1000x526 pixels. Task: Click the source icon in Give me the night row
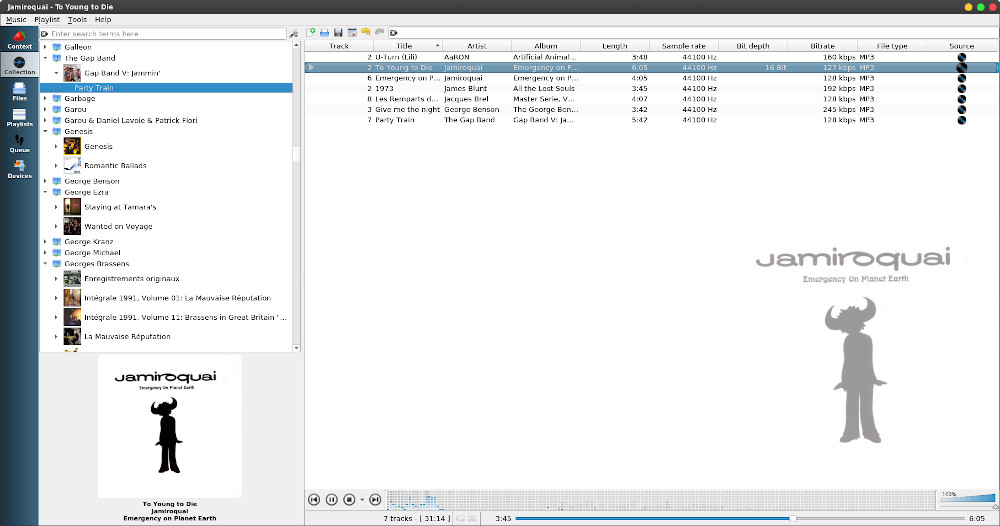click(962, 110)
